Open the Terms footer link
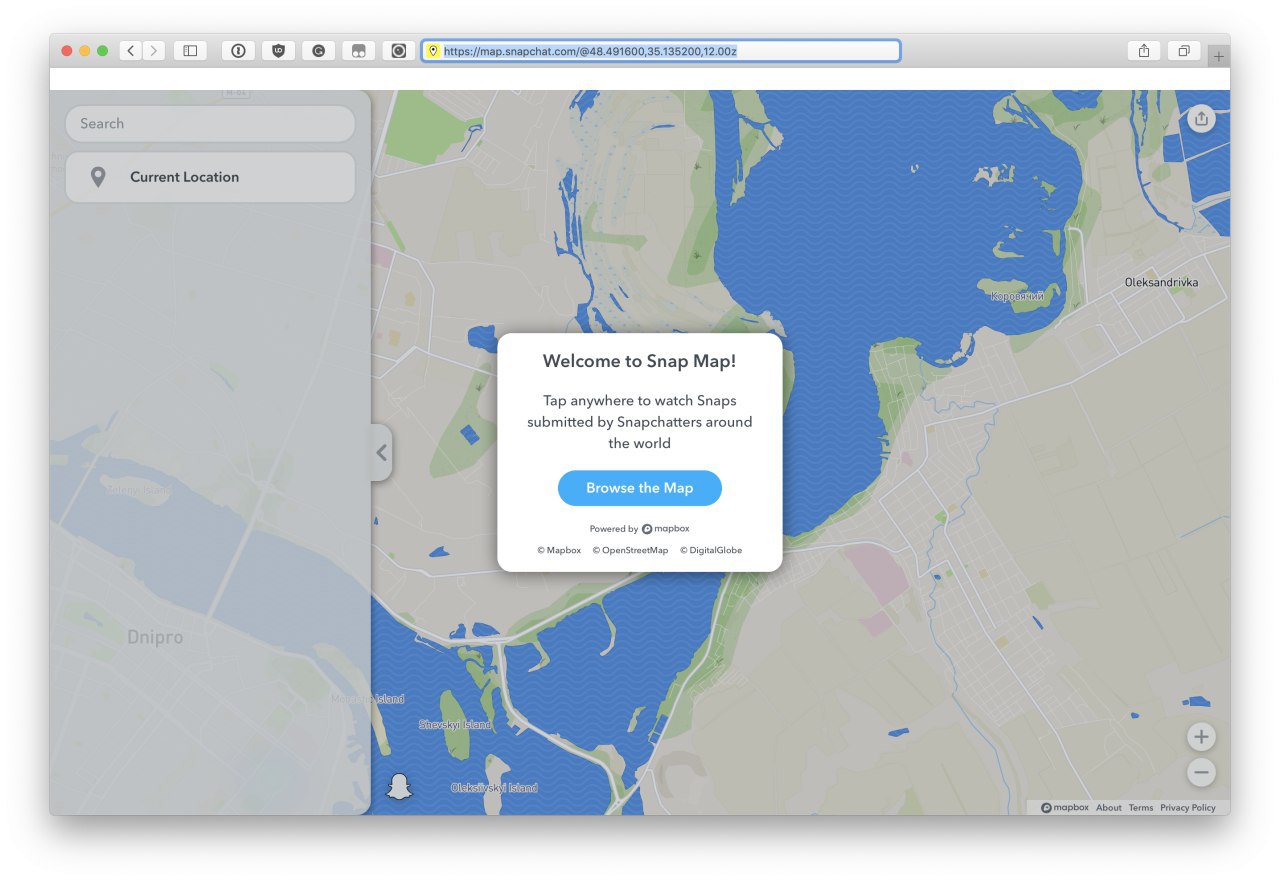 pos(1141,808)
